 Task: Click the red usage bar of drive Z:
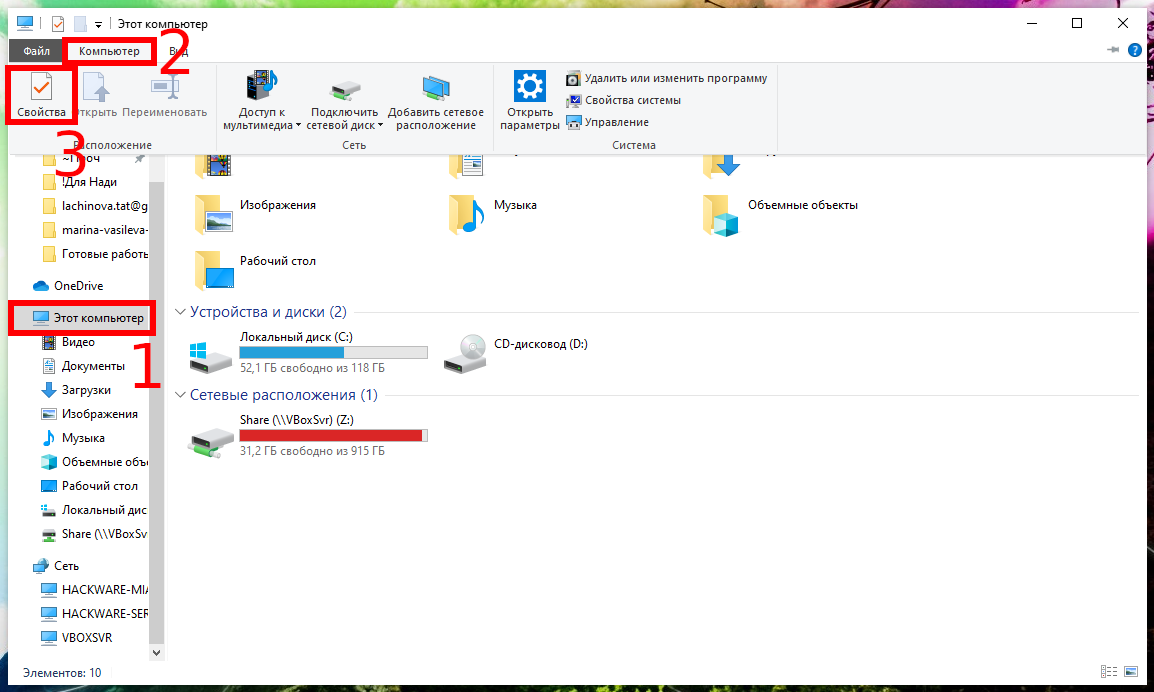point(332,435)
